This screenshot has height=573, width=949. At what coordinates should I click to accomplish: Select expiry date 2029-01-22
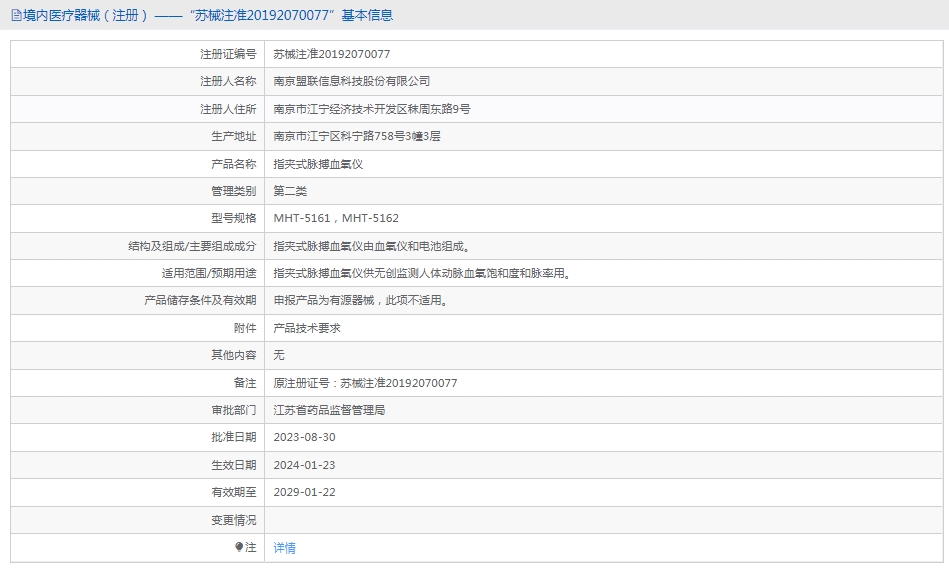(304, 492)
